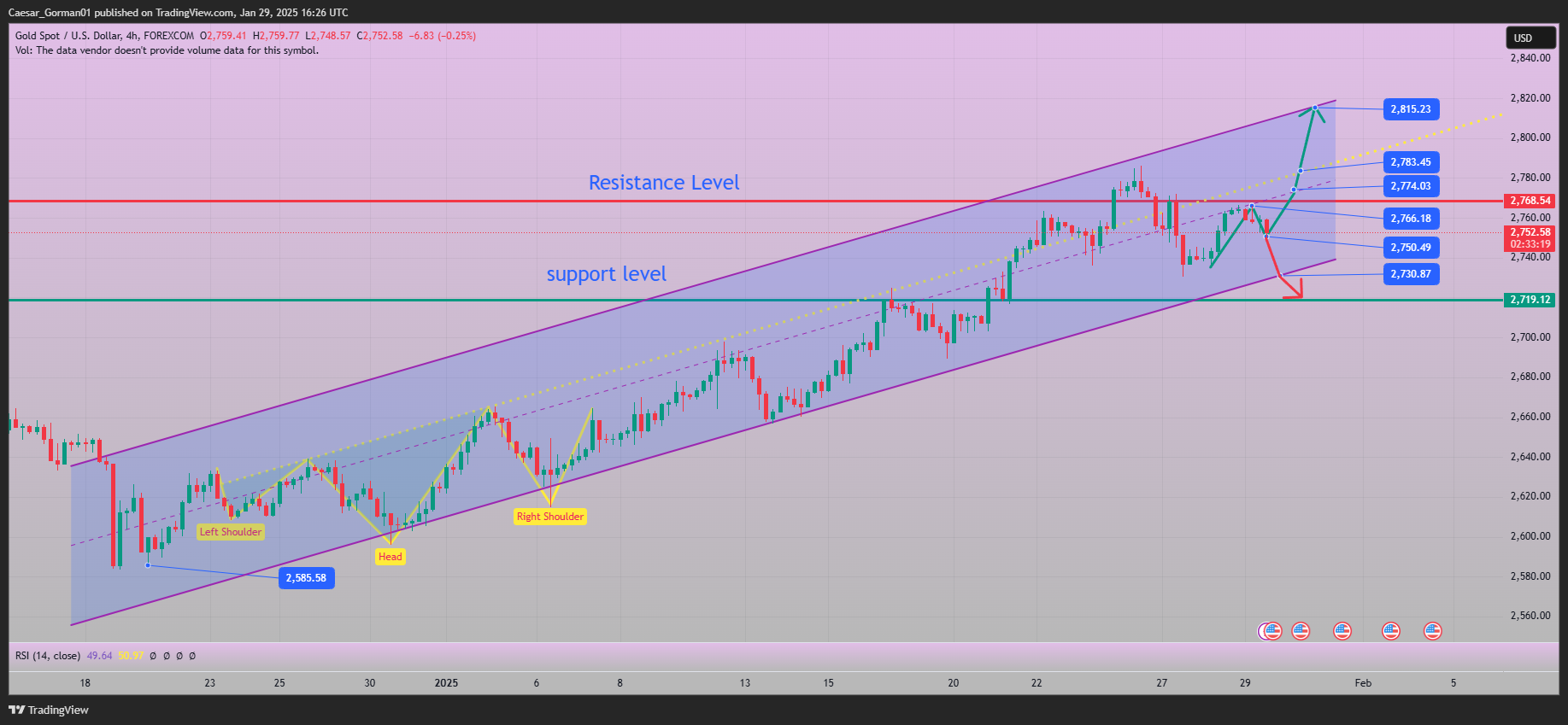Click the 2,750.49 price label
Viewport: 1568px width, 725px height.
coord(1411,248)
